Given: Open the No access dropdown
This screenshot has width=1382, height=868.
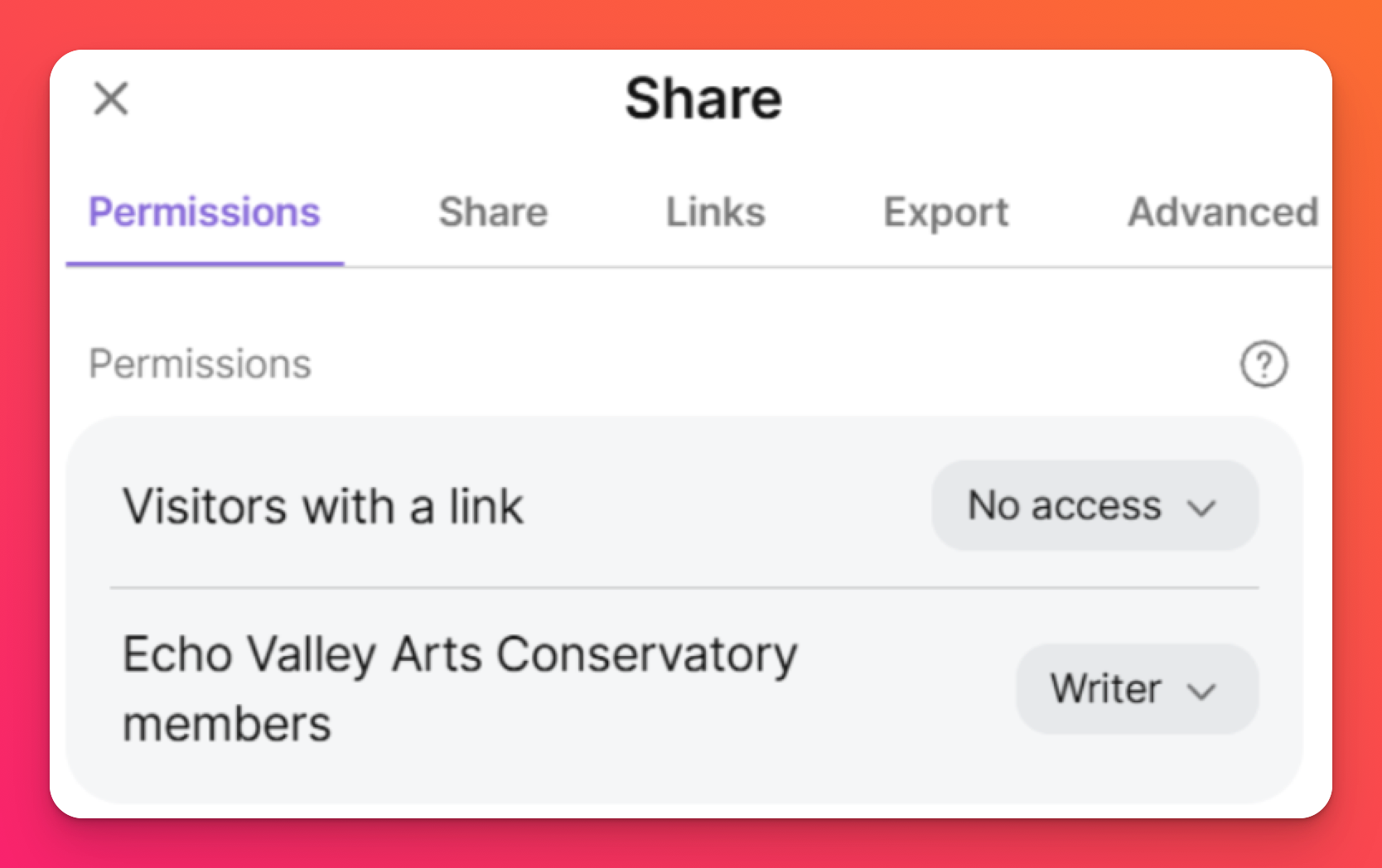Looking at the screenshot, I should click(1094, 506).
